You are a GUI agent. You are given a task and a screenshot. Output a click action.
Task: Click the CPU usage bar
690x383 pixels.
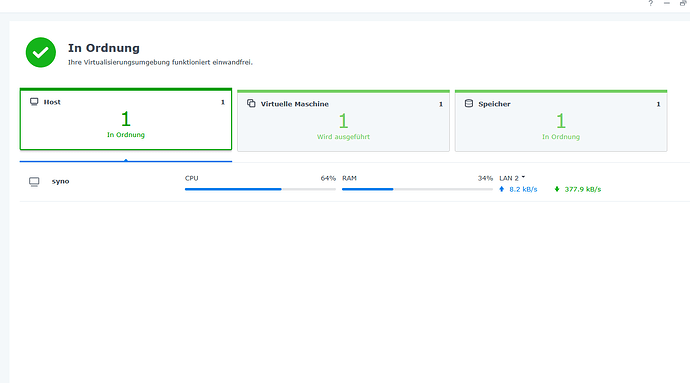tap(260, 189)
